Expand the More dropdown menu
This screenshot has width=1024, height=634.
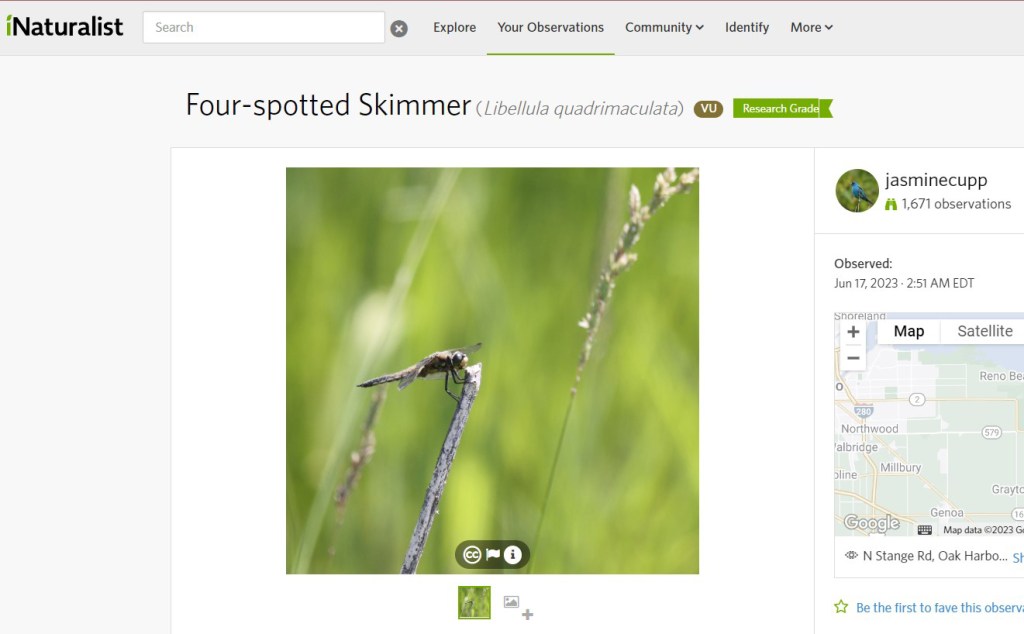click(x=811, y=27)
